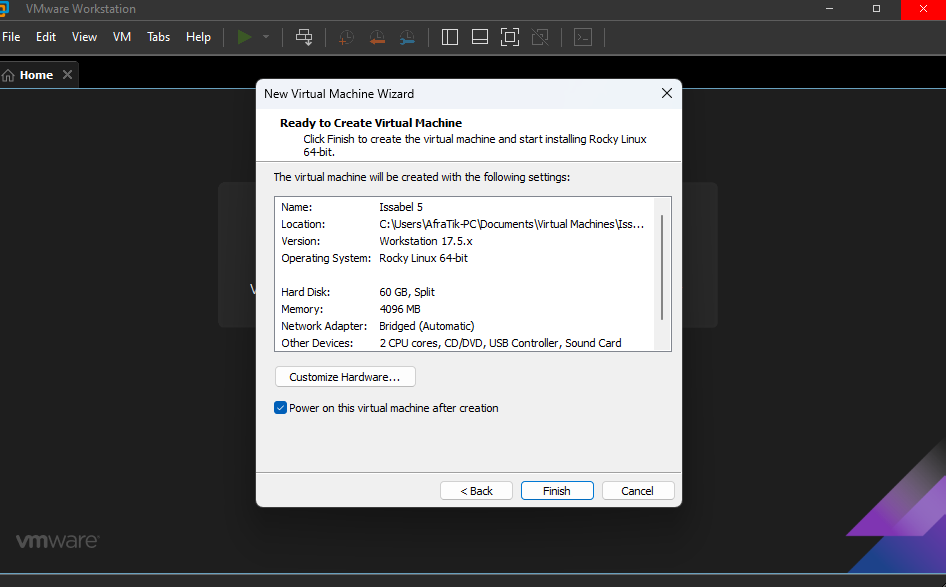The width and height of the screenshot is (946, 587).
Task: Click the Unity mode toolbar icon
Action: (540, 37)
